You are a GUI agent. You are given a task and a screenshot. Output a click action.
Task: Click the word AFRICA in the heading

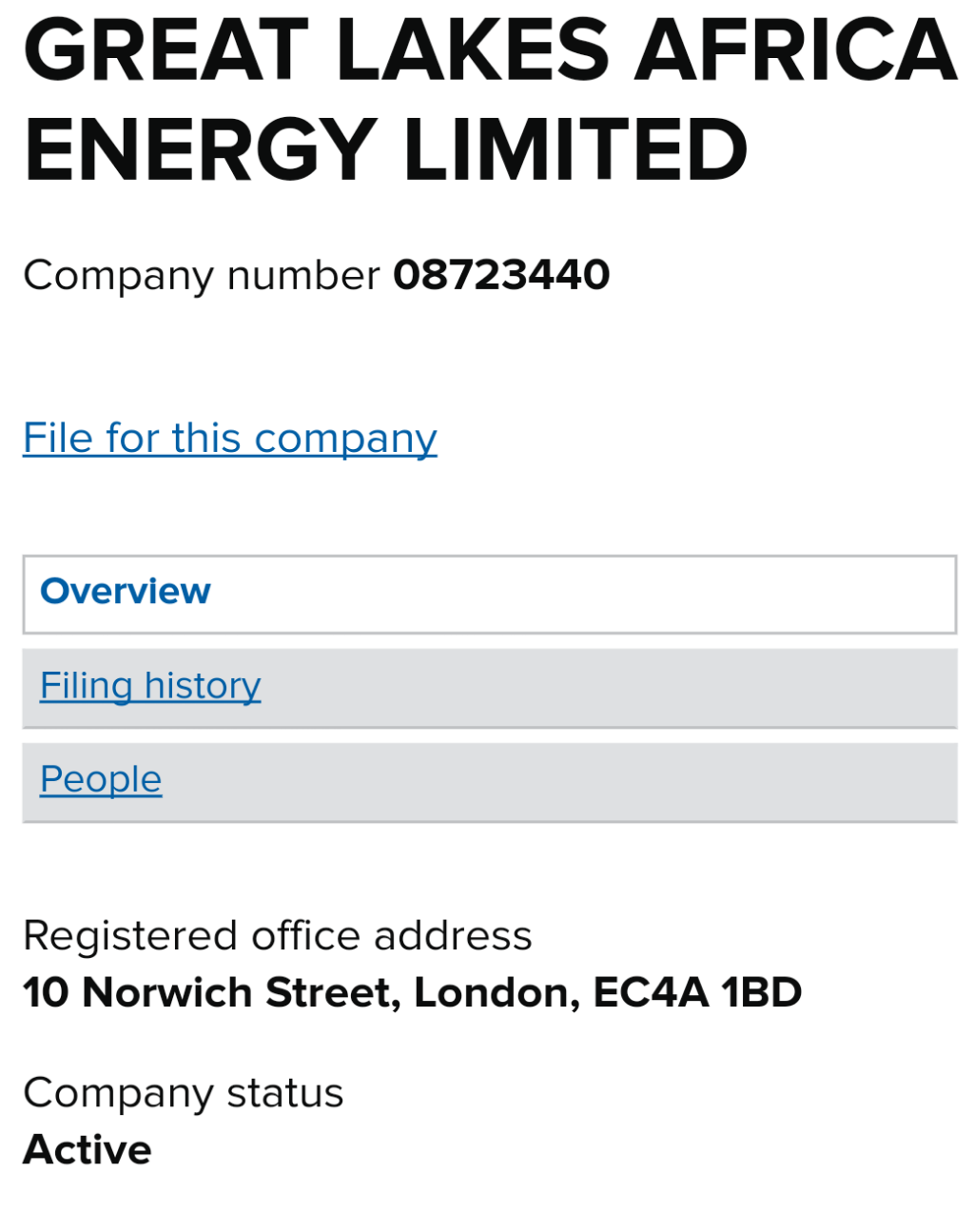tap(794, 51)
